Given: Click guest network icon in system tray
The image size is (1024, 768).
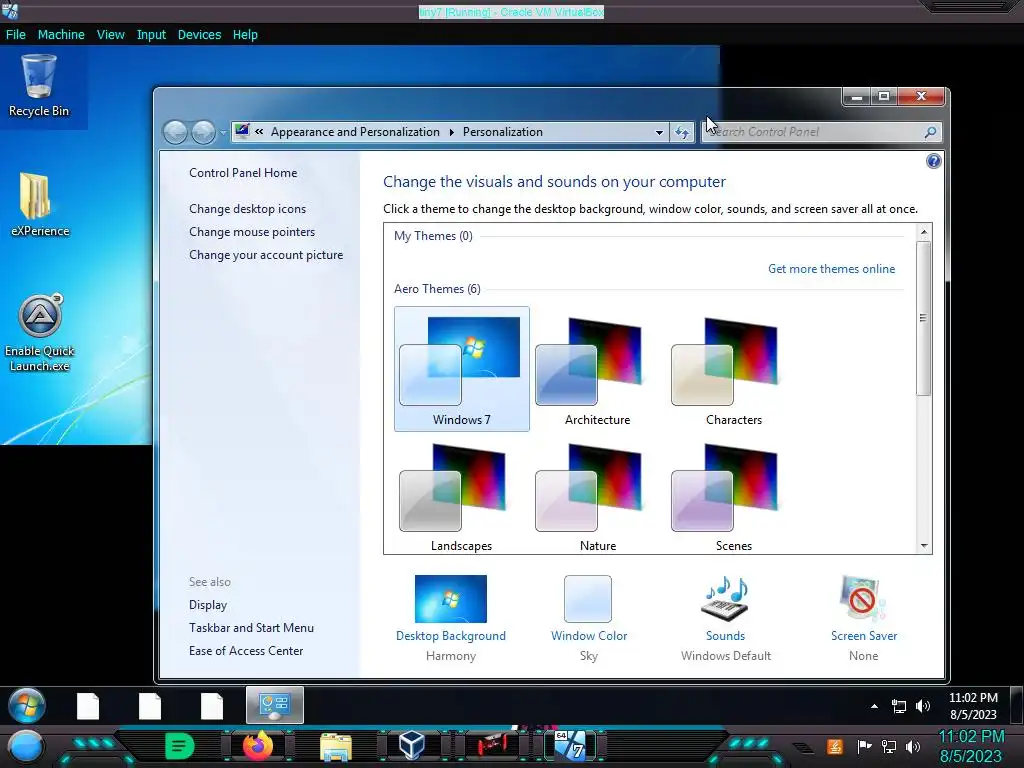Looking at the screenshot, I should click(x=899, y=706).
